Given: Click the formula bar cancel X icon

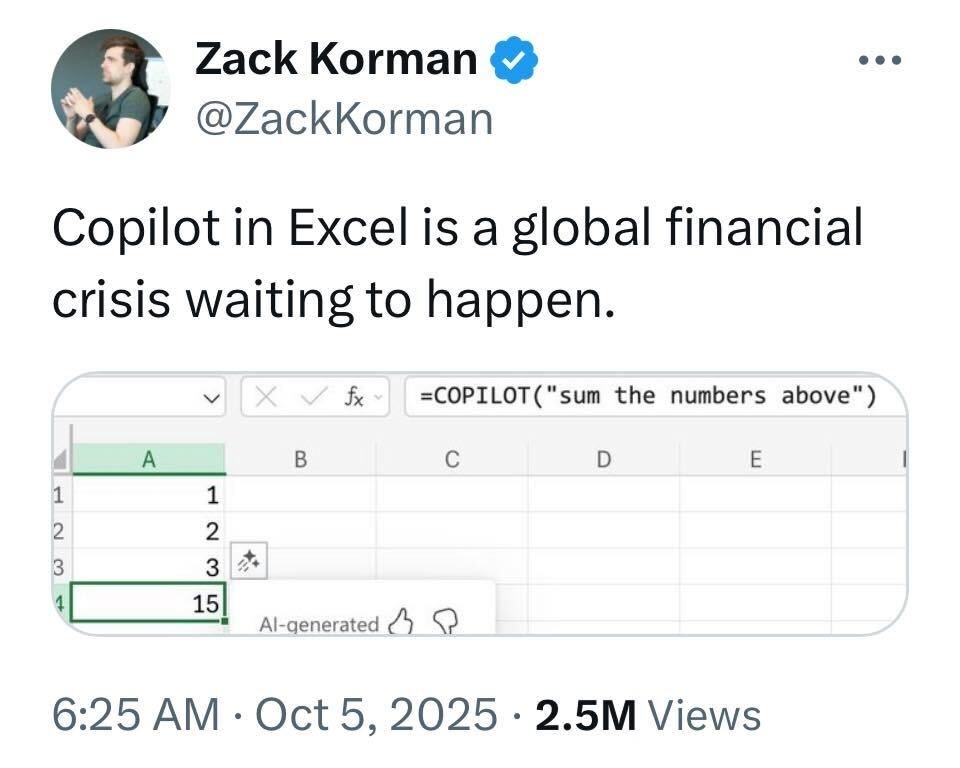Looking at the screenshot, I should click(x=268, y=397).
